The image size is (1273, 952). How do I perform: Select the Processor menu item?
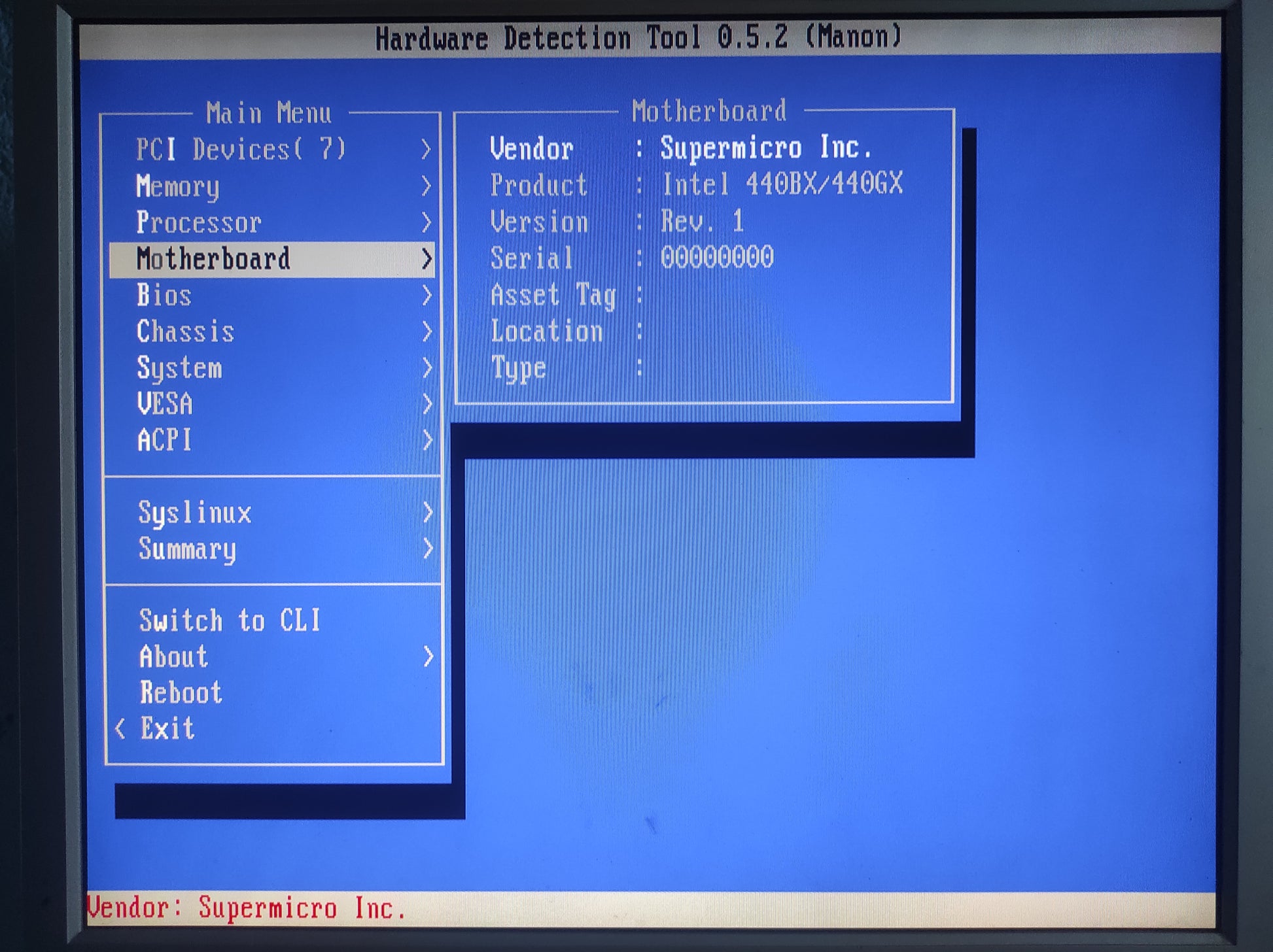pyautogui.click(x=199, y=223)
